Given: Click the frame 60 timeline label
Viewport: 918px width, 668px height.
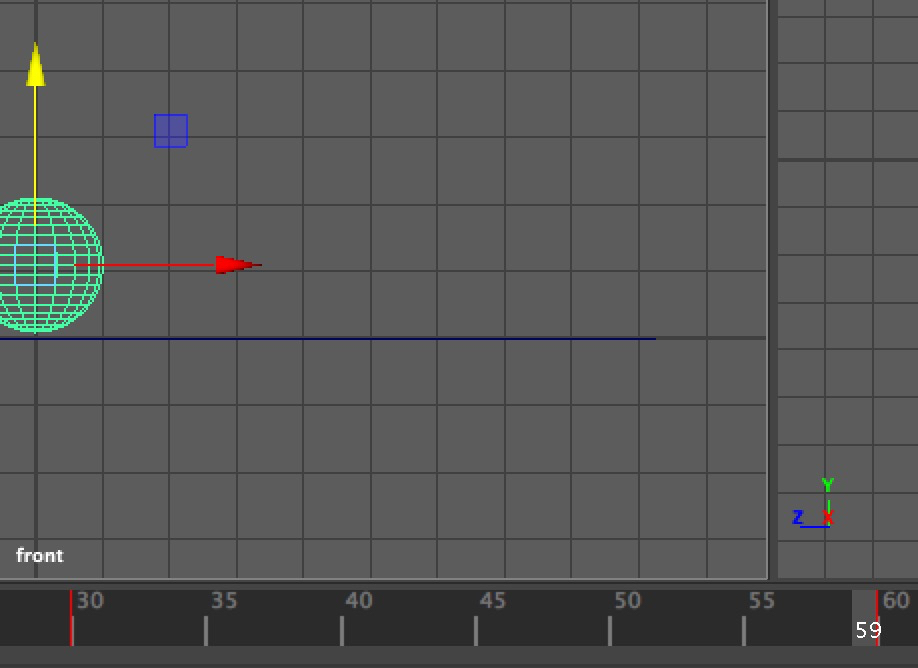Looking at the screenshot, I should (896, 600).
